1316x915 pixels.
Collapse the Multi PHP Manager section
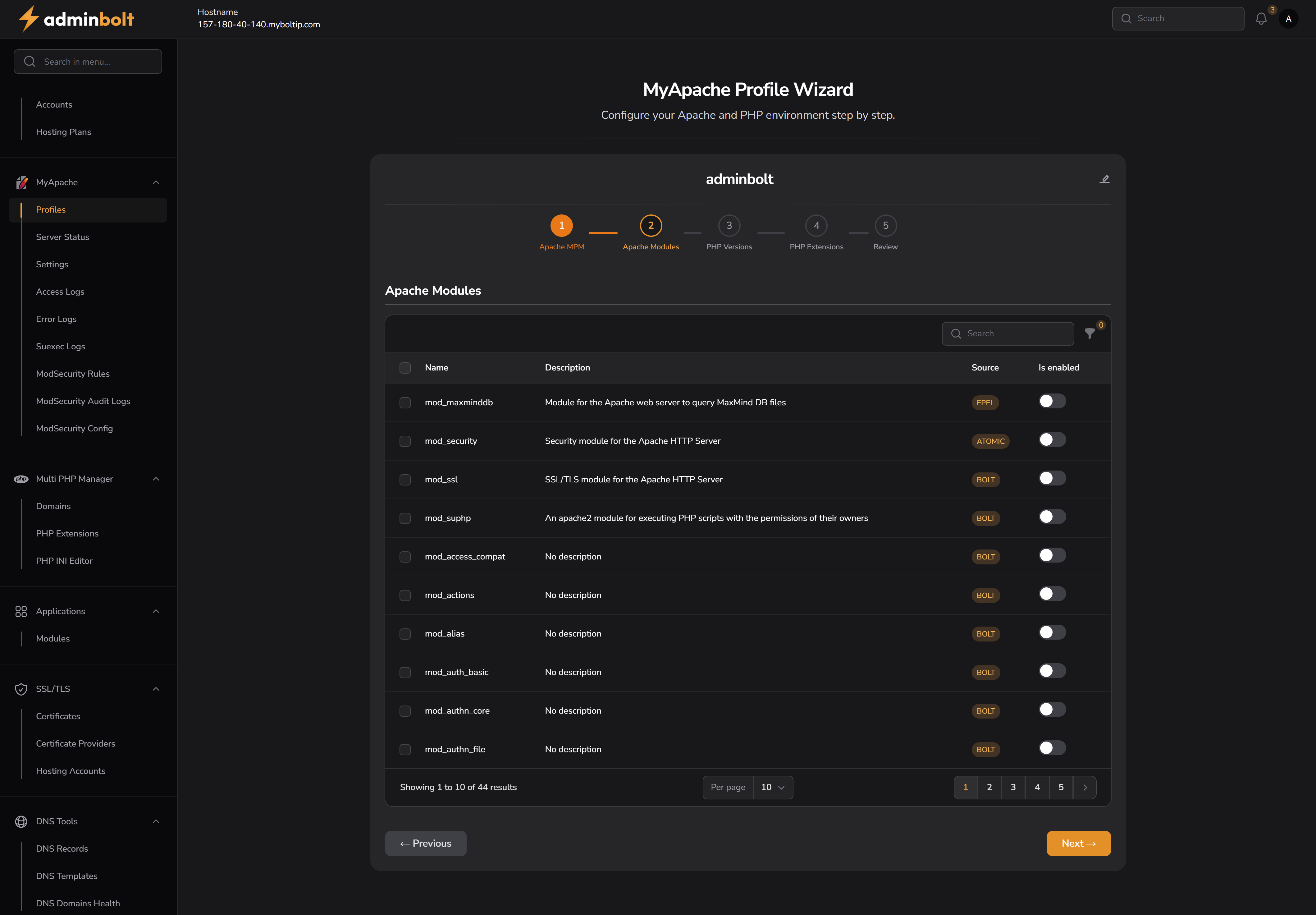tap(156, 479)
